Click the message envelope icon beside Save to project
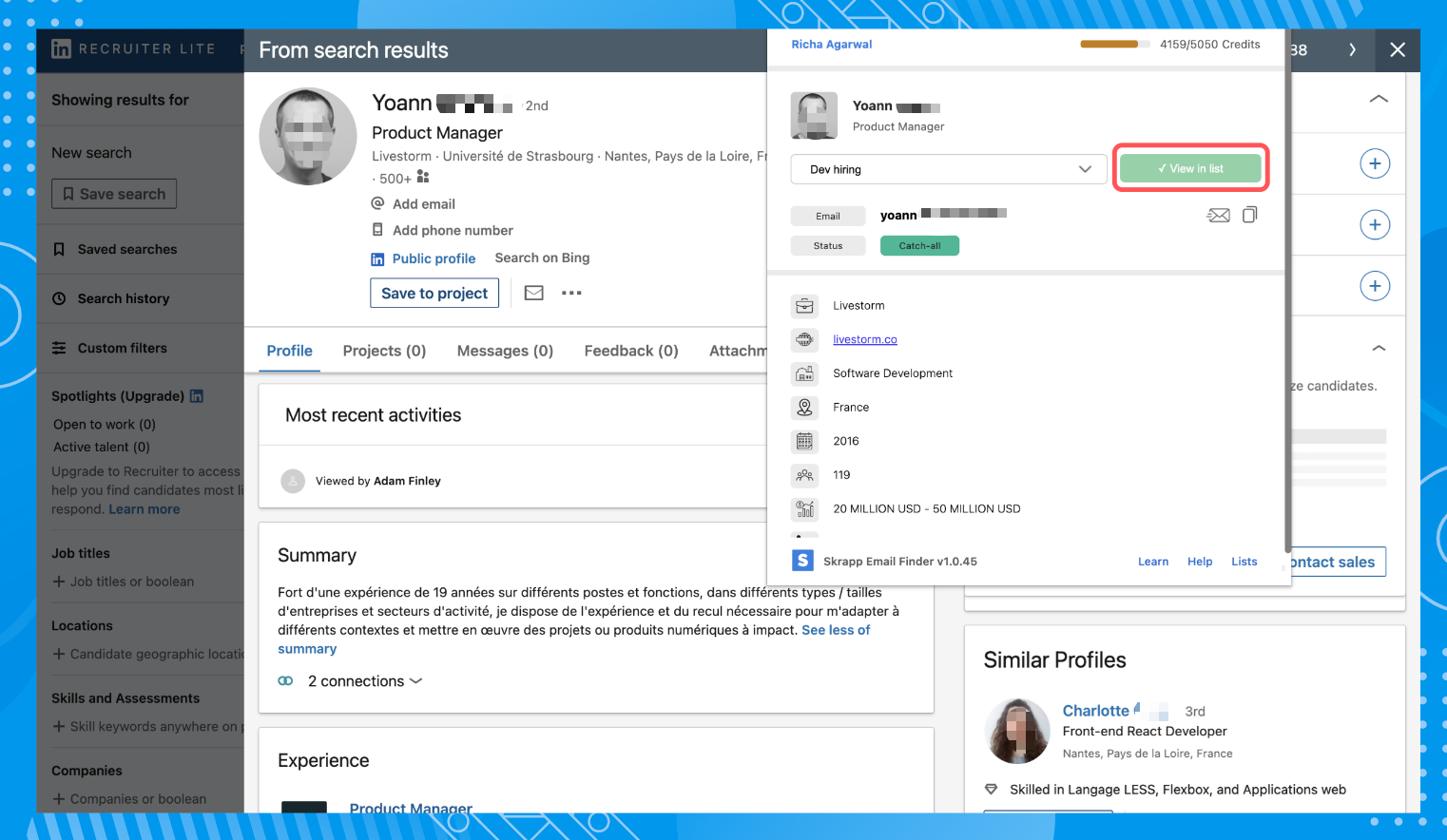The image size is (1447, 840). (534, 293)
